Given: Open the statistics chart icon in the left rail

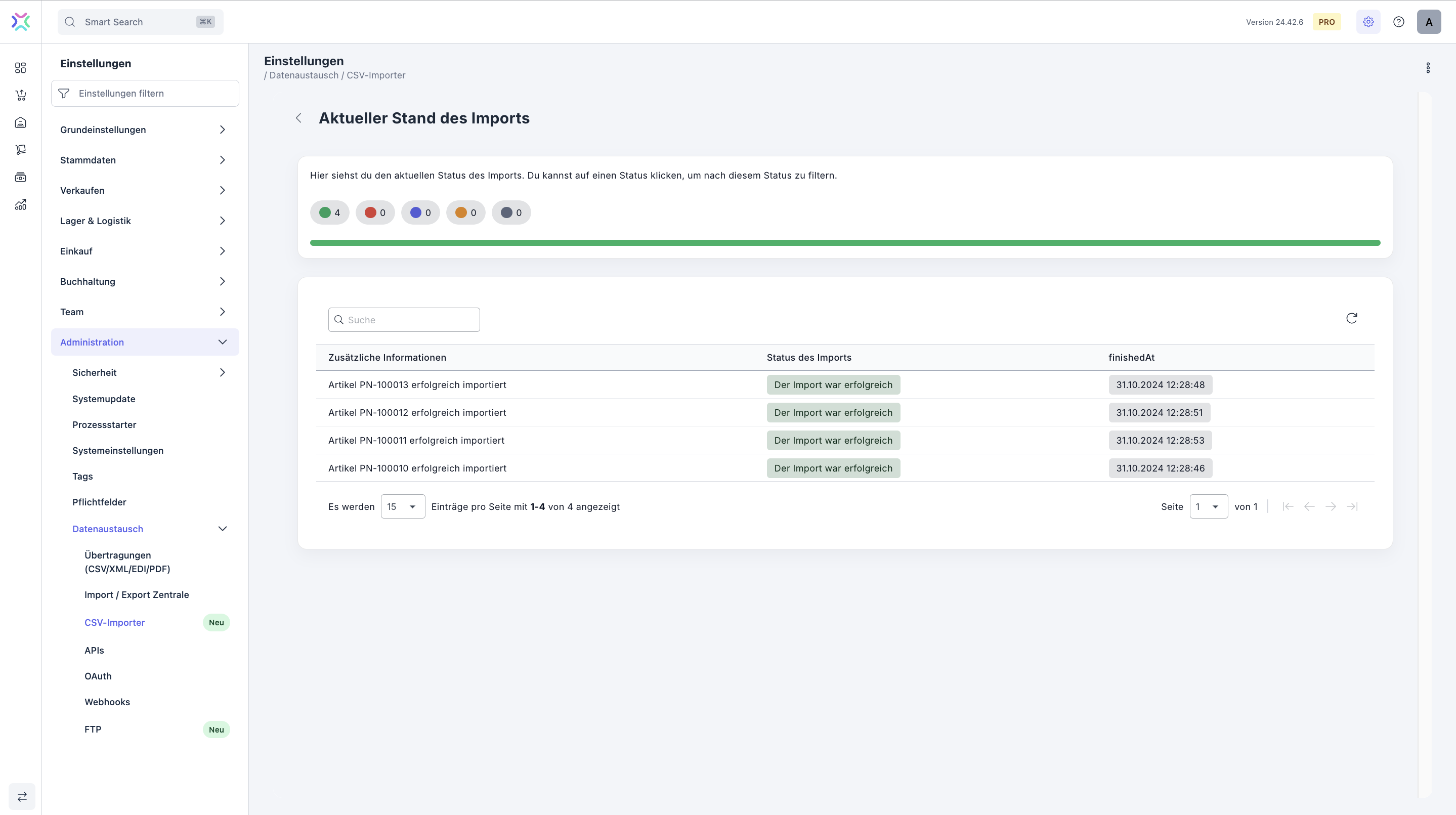Looking at the screenshot, I should click(x=21, y=204).
